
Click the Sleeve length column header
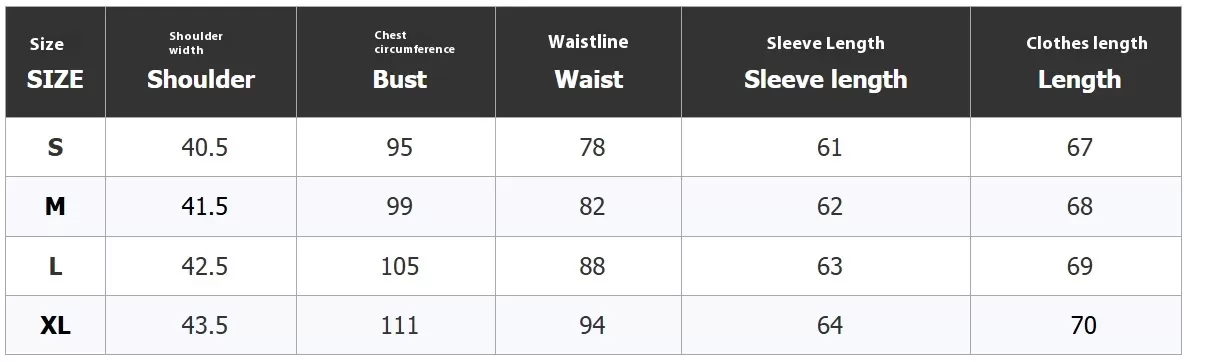point(826,63)
